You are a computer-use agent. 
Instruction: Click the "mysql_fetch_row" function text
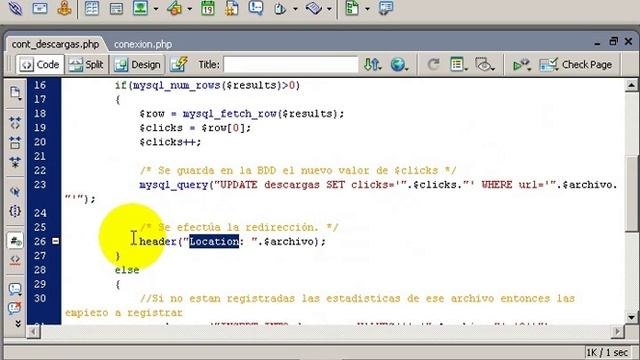[x=230, y=114]
